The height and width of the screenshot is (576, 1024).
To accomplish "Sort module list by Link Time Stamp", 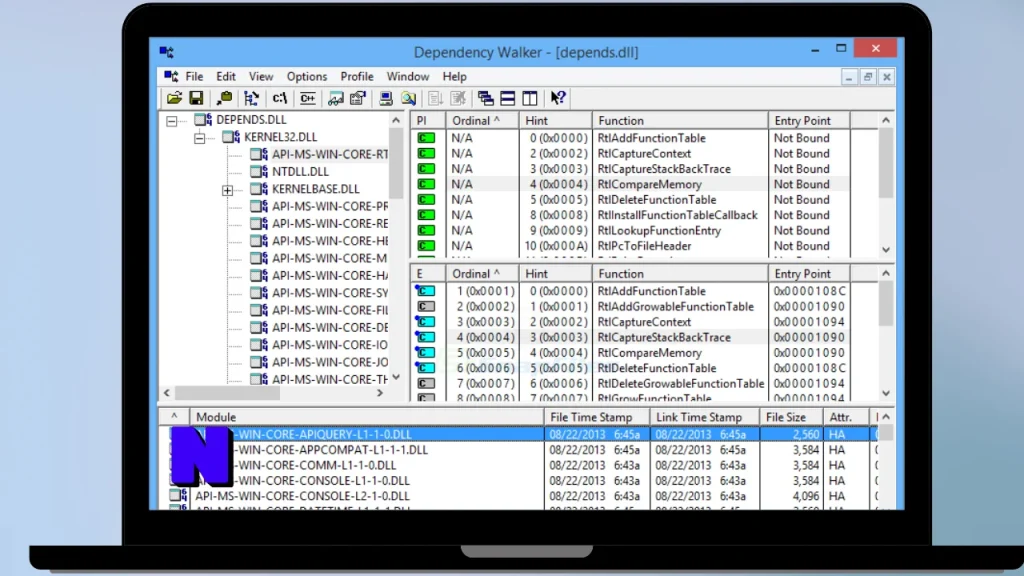I will tap(704, 417).
